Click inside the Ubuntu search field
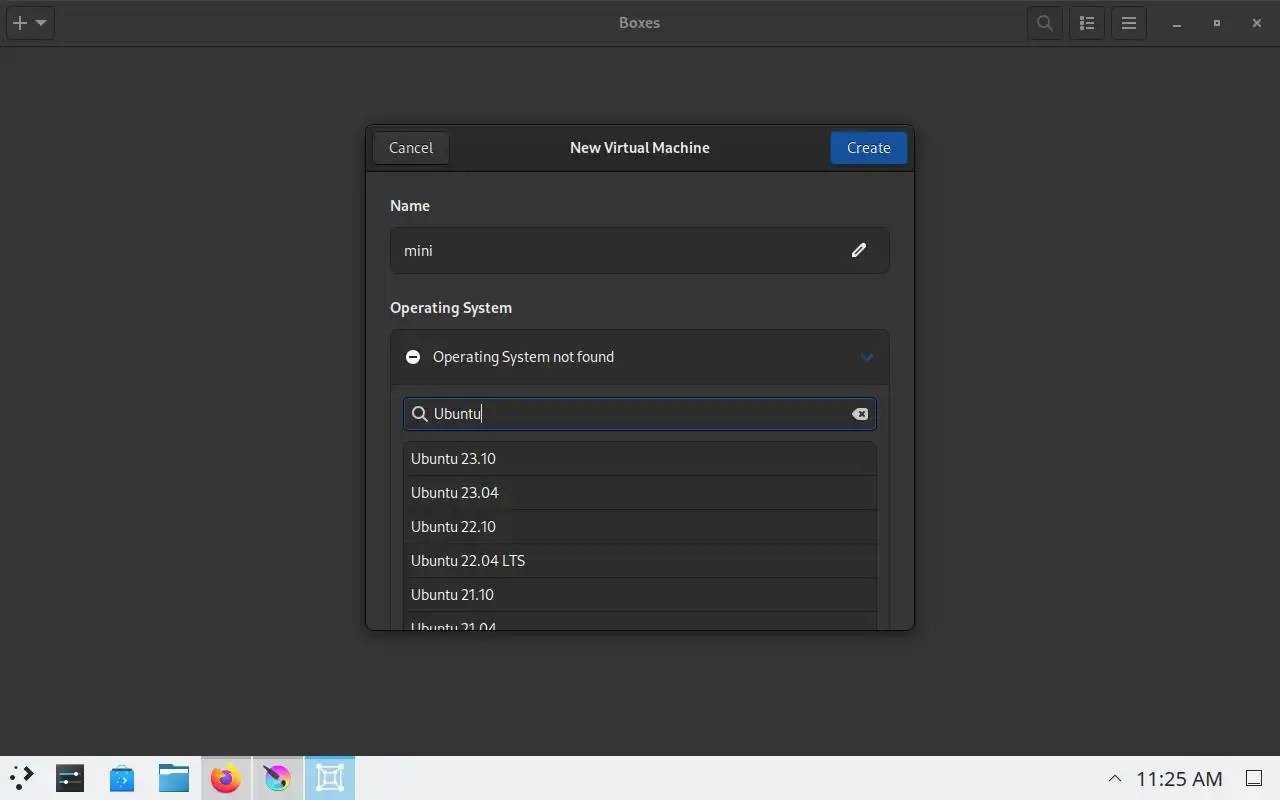The width and height of the screenshot is (1280, 800). pos(640,414)
